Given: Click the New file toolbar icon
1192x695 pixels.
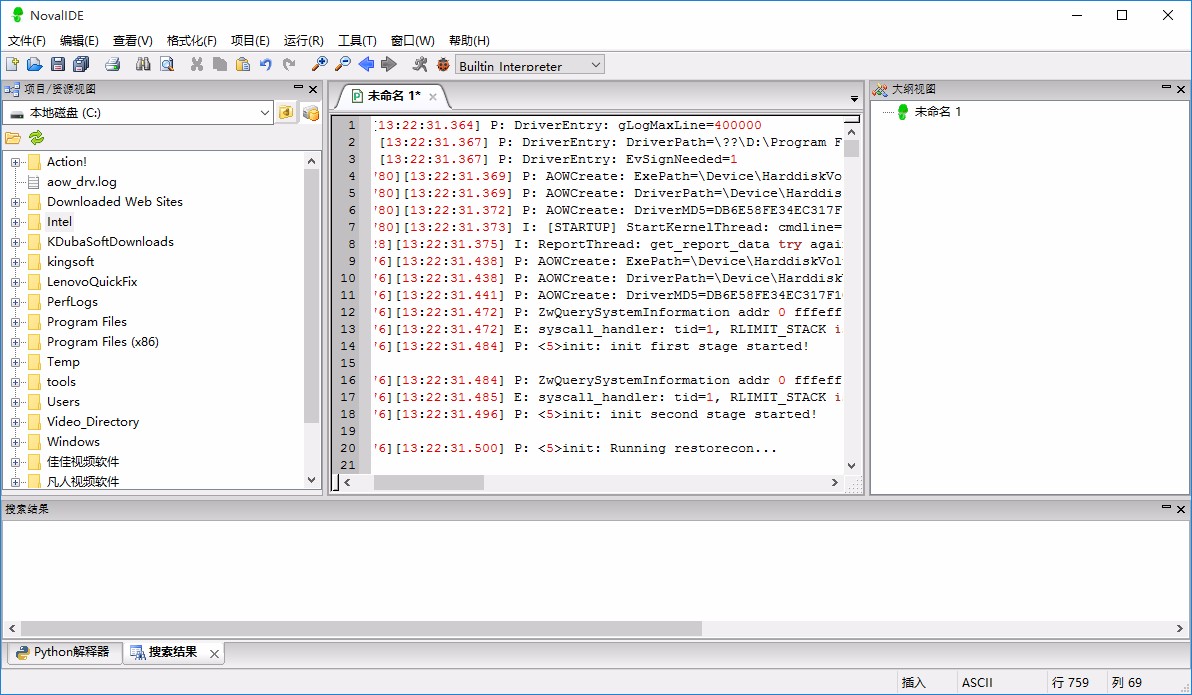Looking at the screenshot, I should [x=13, y=65].
